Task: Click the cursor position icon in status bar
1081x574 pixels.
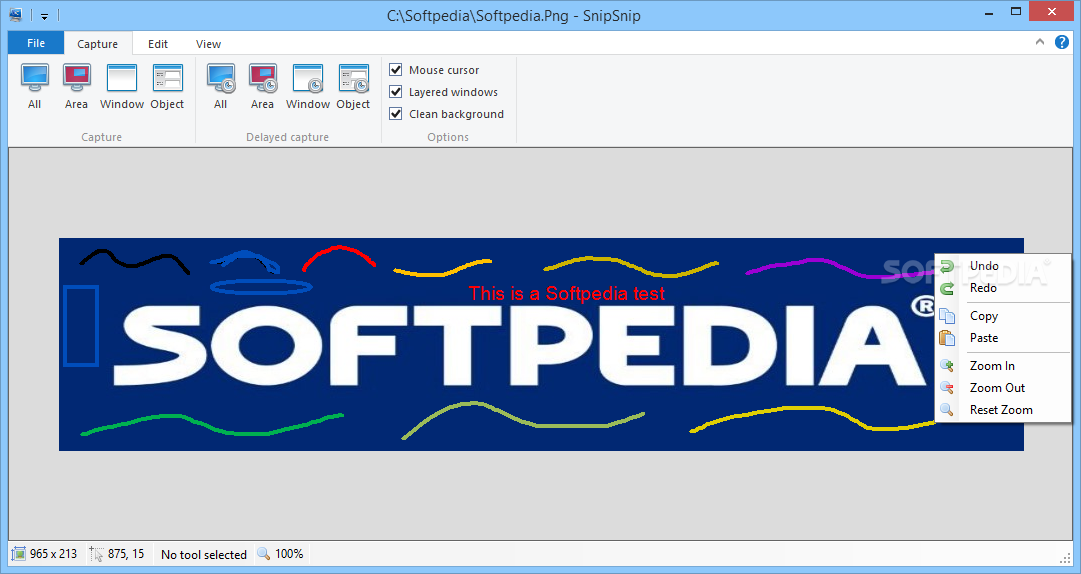Action: (97, 554)
